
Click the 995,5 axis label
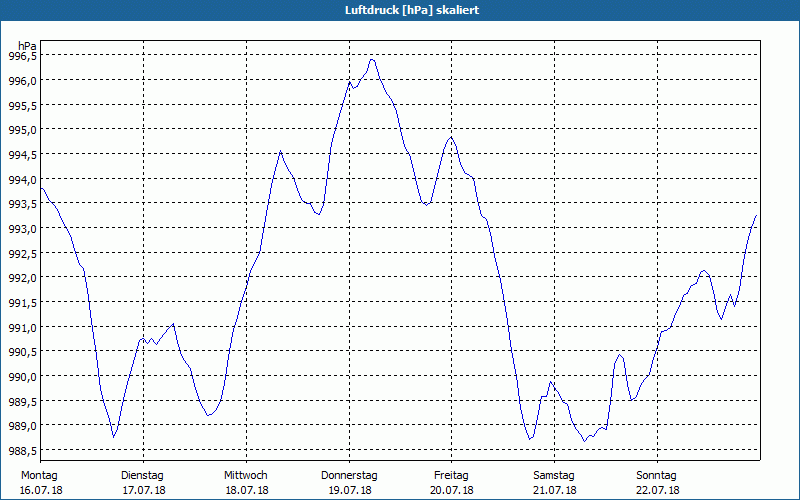[x=22, y=105]
